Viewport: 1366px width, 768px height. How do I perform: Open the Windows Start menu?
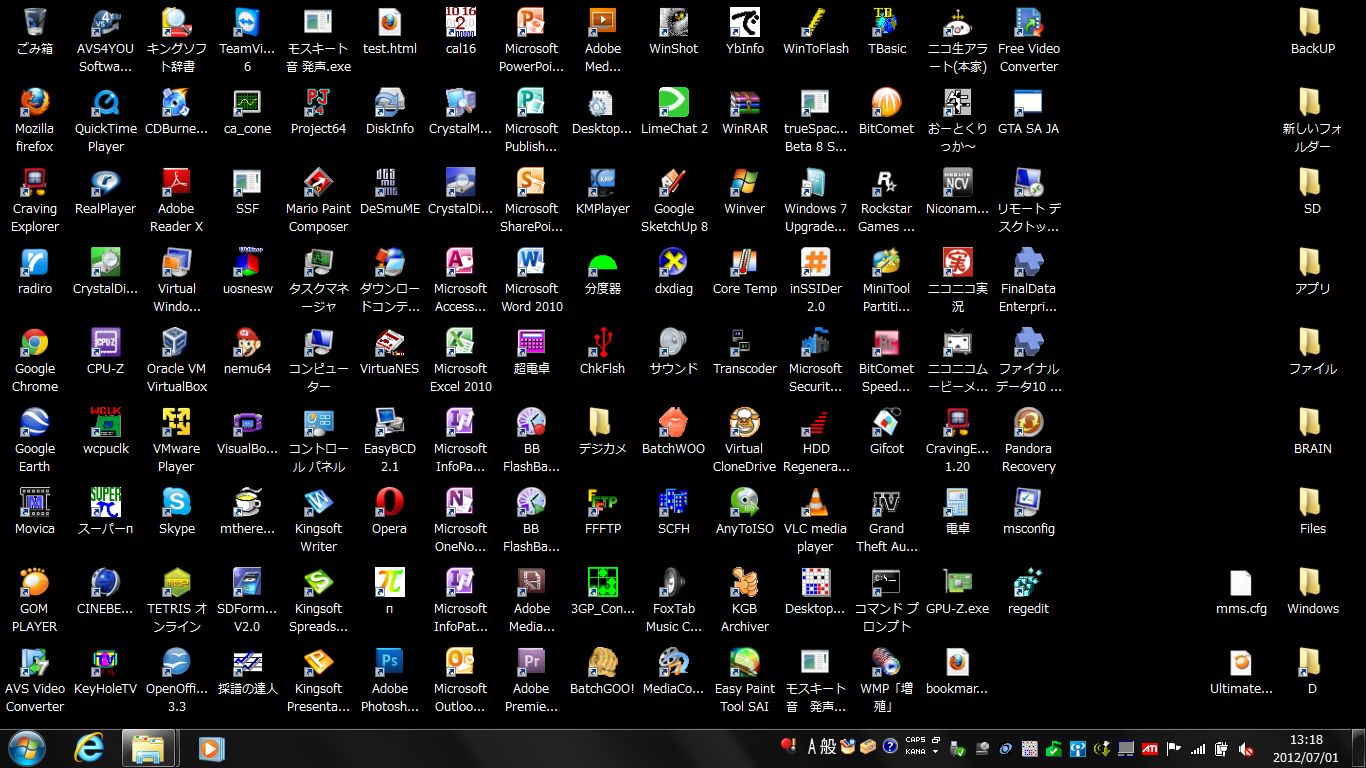[27, 748]
